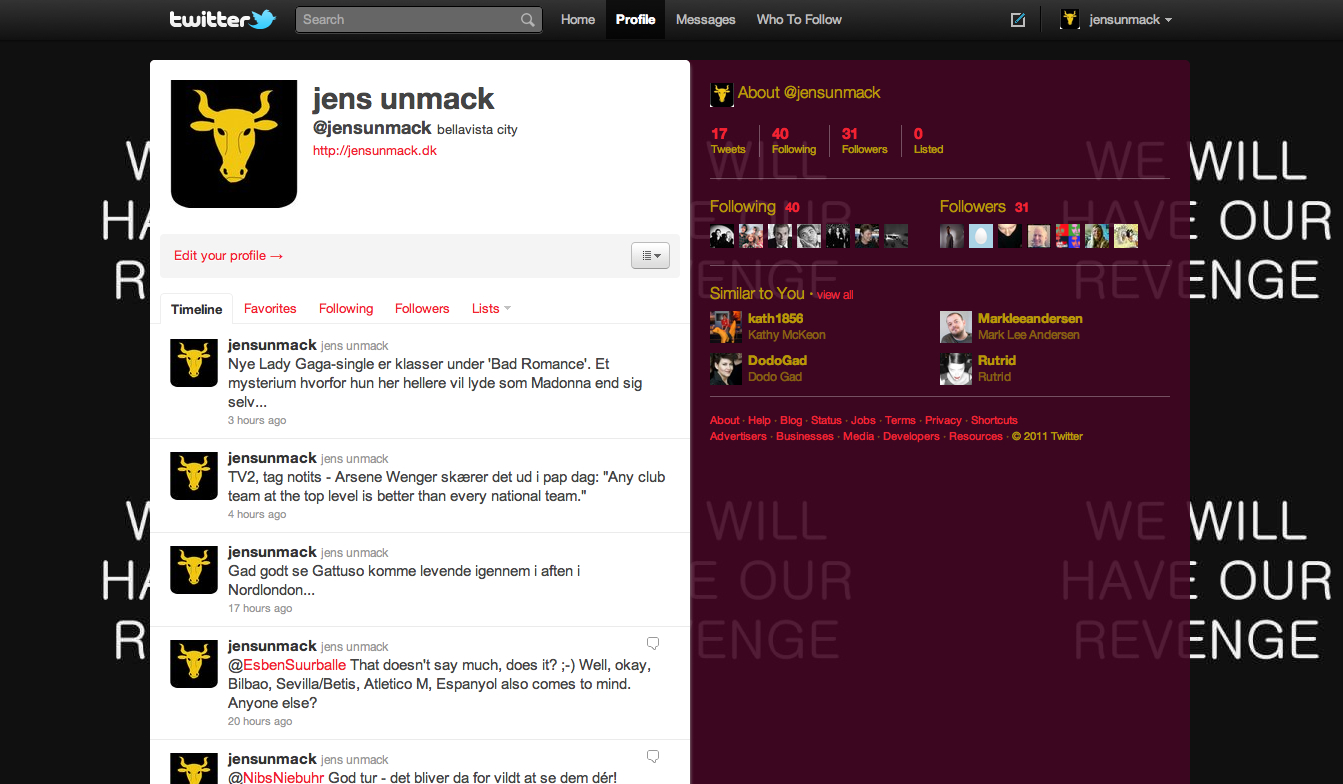1343x784 pixels.
Task: Click avatar on Lady Gaga tweet
Action: click(194, 362)
